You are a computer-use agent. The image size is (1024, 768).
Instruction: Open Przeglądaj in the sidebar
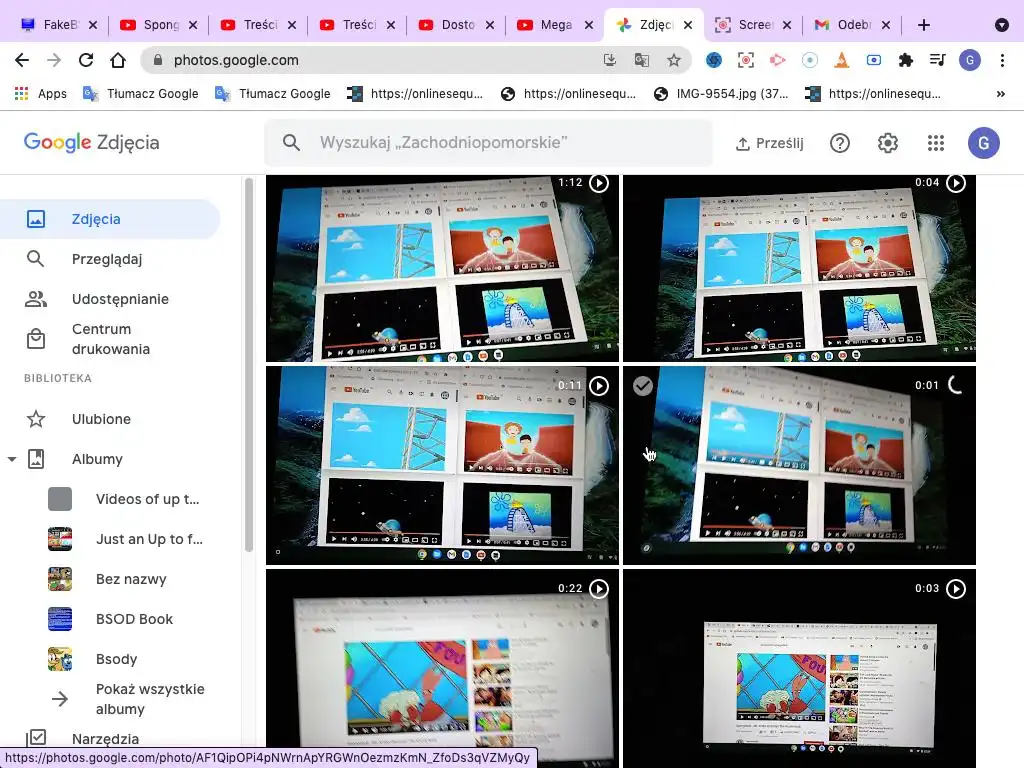click(x=110, y=259)
